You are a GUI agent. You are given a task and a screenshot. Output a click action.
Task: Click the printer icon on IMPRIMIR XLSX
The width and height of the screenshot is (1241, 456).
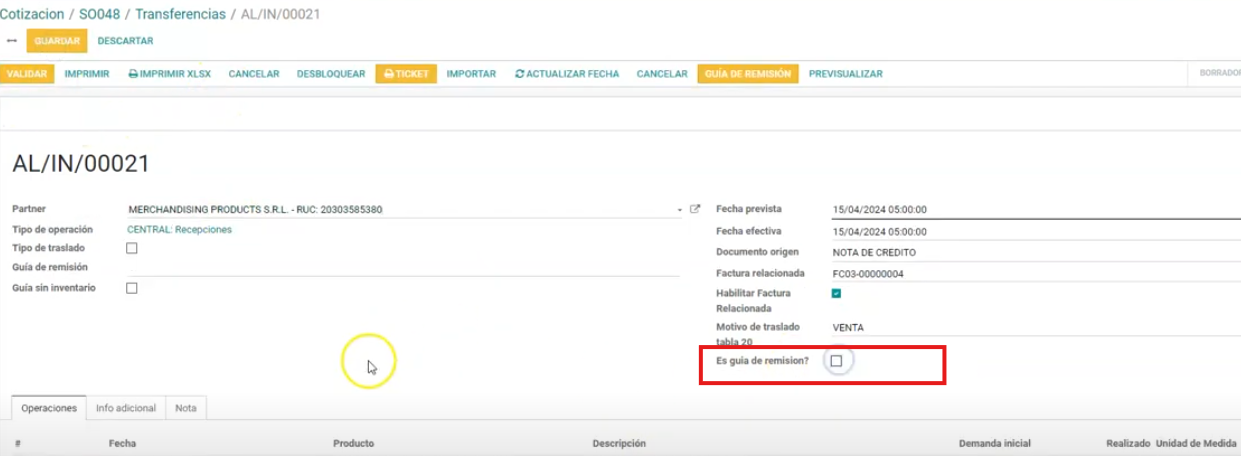(133, 74)
